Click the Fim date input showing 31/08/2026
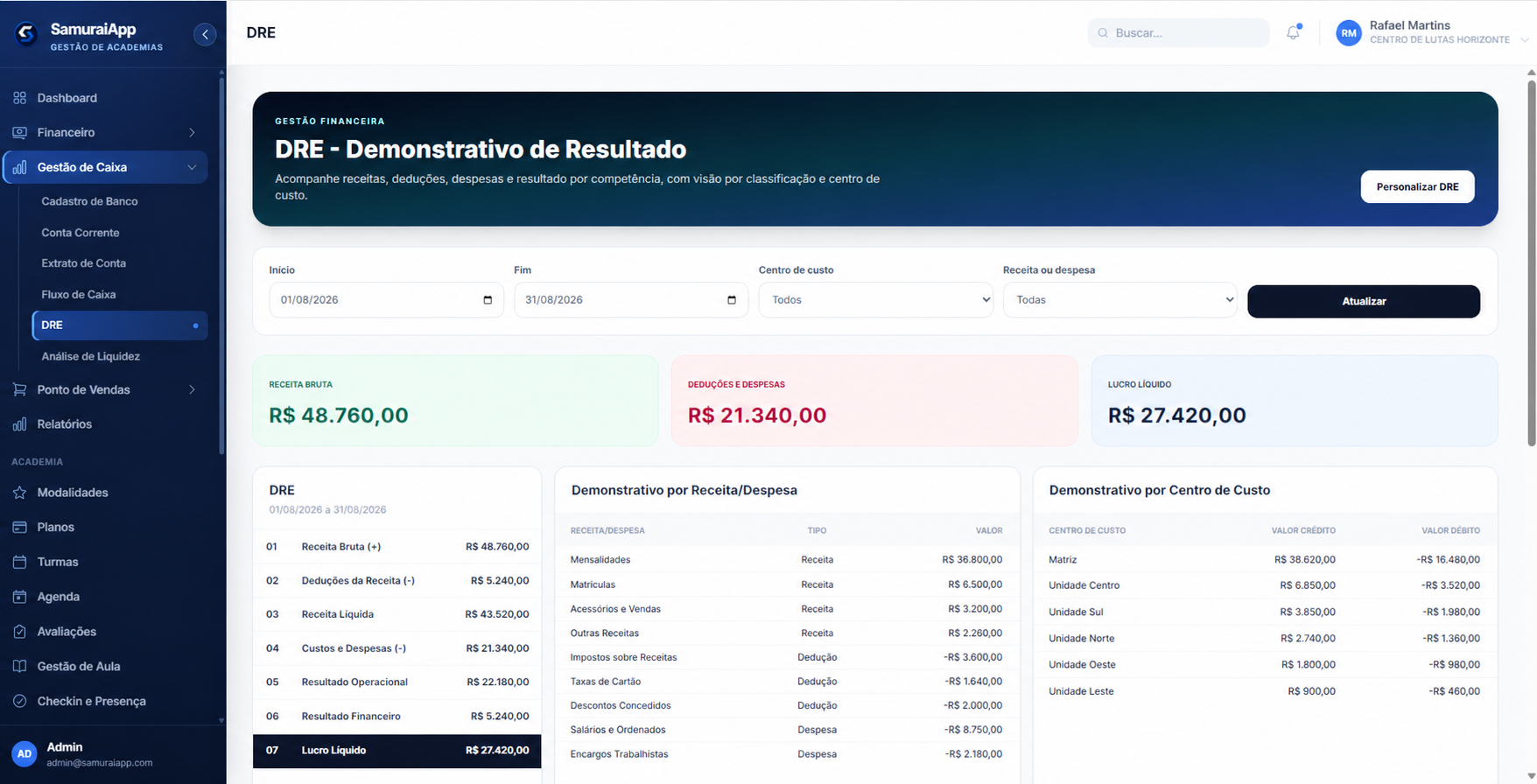 (630, 300)
